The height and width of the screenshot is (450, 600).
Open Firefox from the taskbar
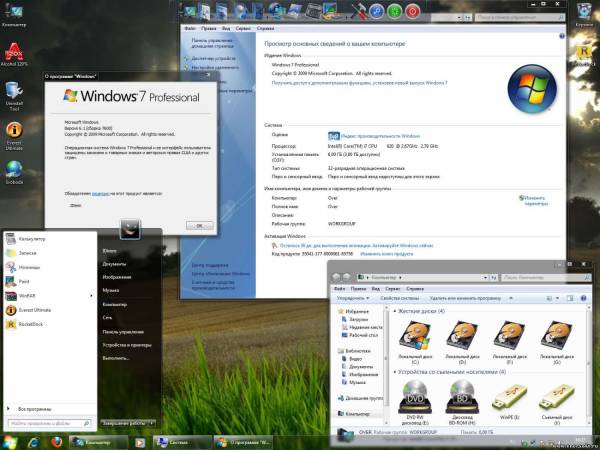(57, 442)
